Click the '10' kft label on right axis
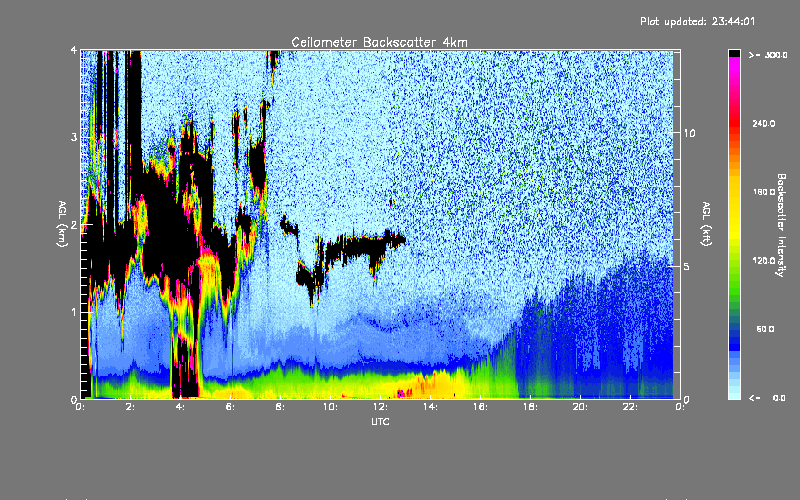800x500 pixels. (689, 133)
